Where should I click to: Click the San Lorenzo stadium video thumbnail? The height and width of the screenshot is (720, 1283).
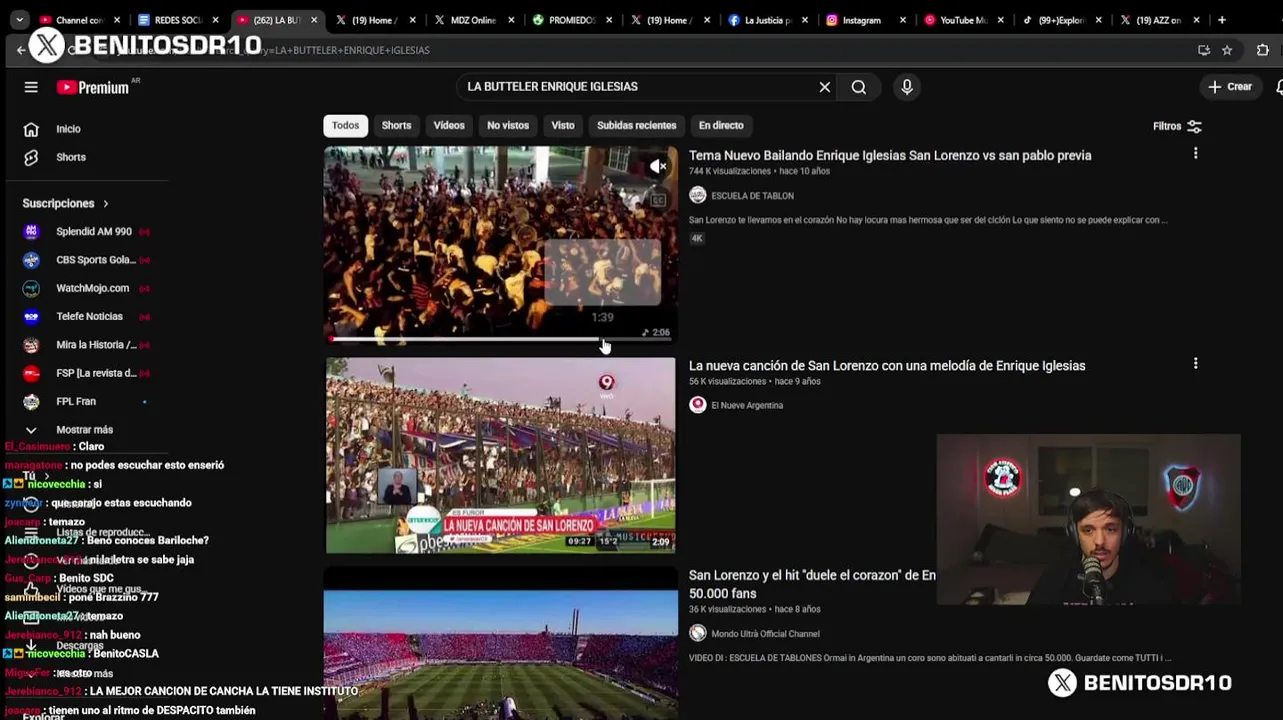click(x=500, y=644)
